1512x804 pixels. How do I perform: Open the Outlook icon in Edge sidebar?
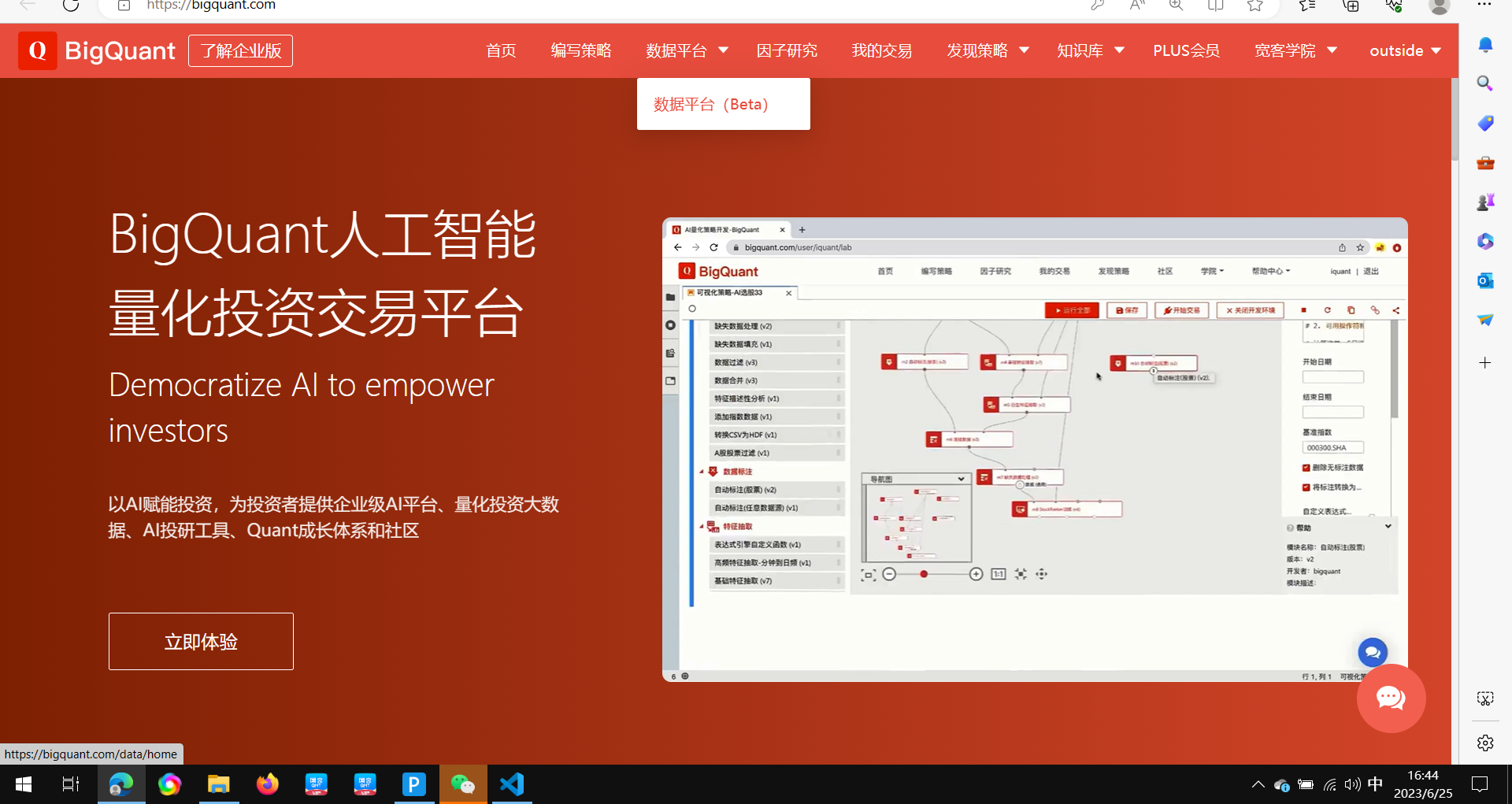tap(1485, 280)
